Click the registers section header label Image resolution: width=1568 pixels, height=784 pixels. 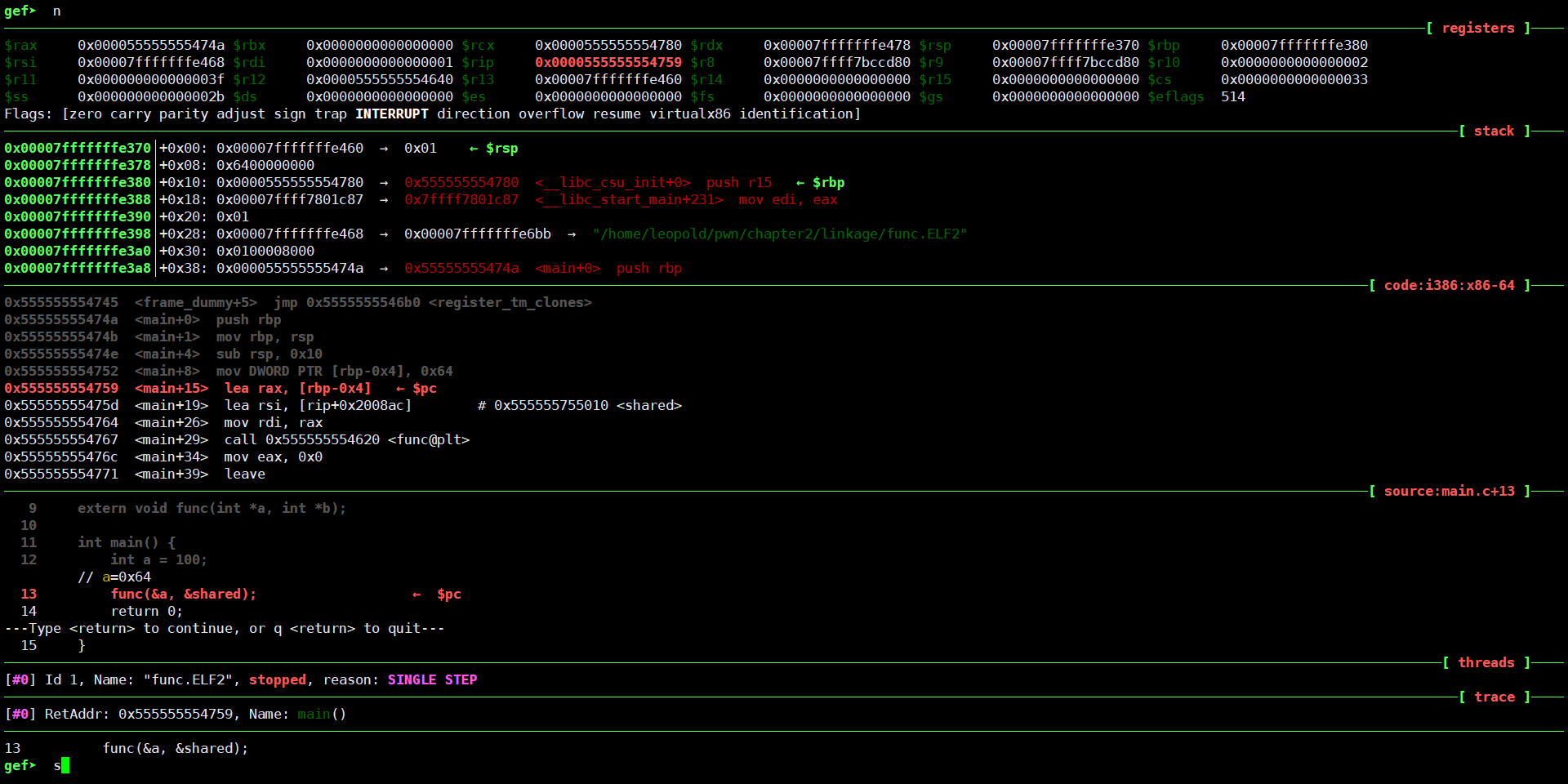pyautogui.click(x=1478, y=28)
